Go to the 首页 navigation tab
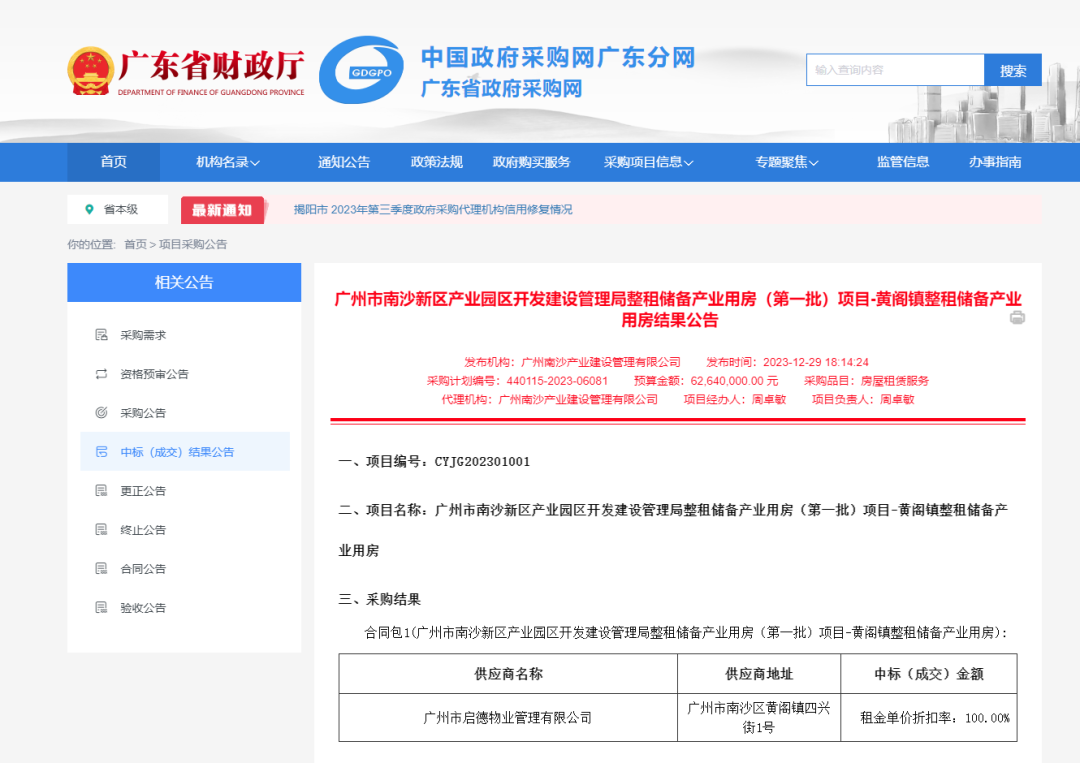1080x763 pixels. 114,163
